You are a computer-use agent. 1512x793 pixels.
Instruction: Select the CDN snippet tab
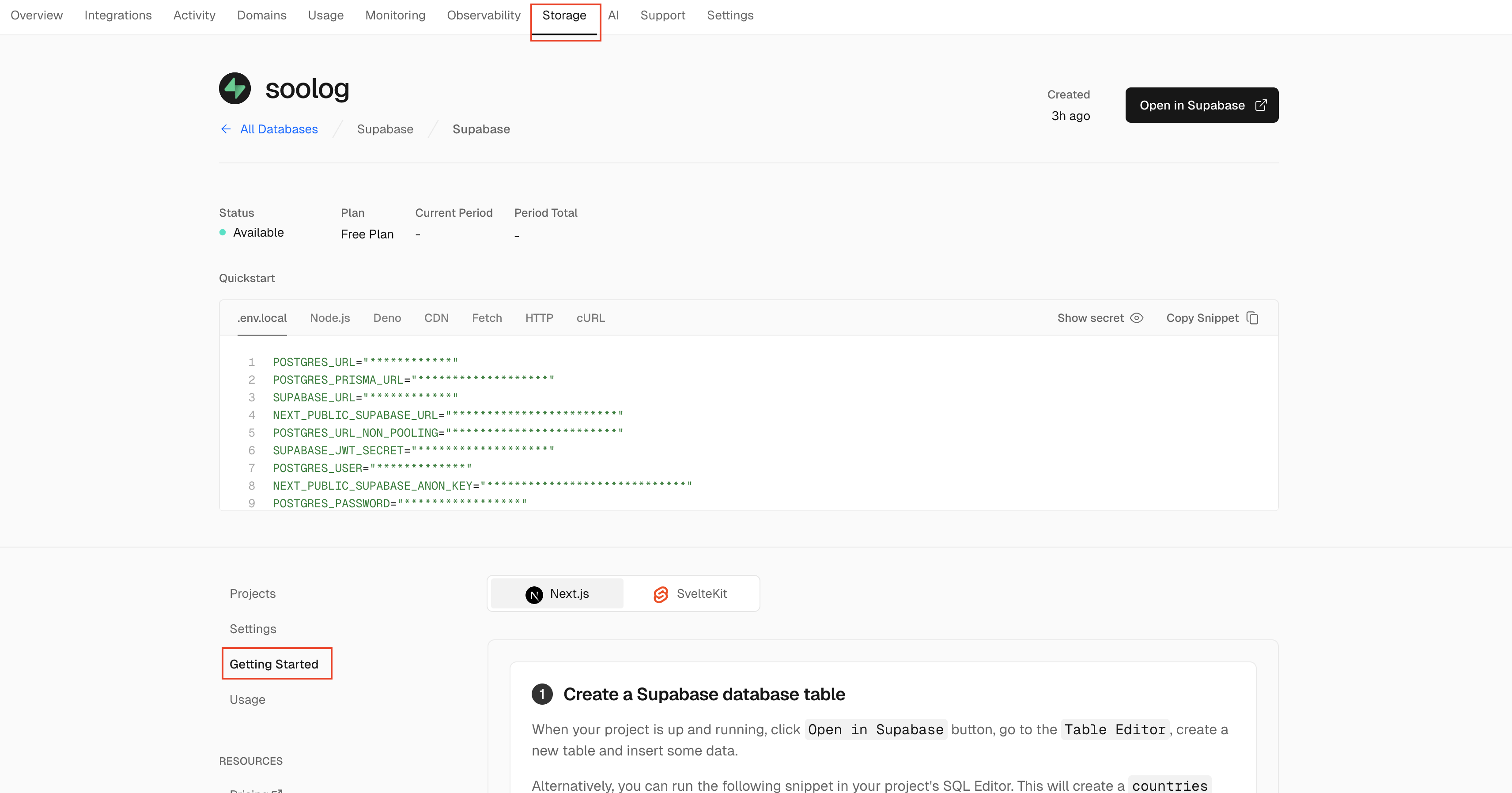[436, 318]
